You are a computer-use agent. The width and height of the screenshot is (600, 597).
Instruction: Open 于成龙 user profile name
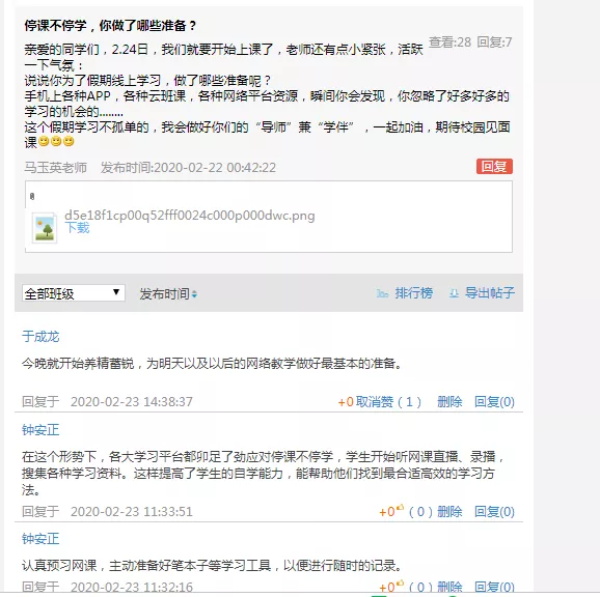41,337
